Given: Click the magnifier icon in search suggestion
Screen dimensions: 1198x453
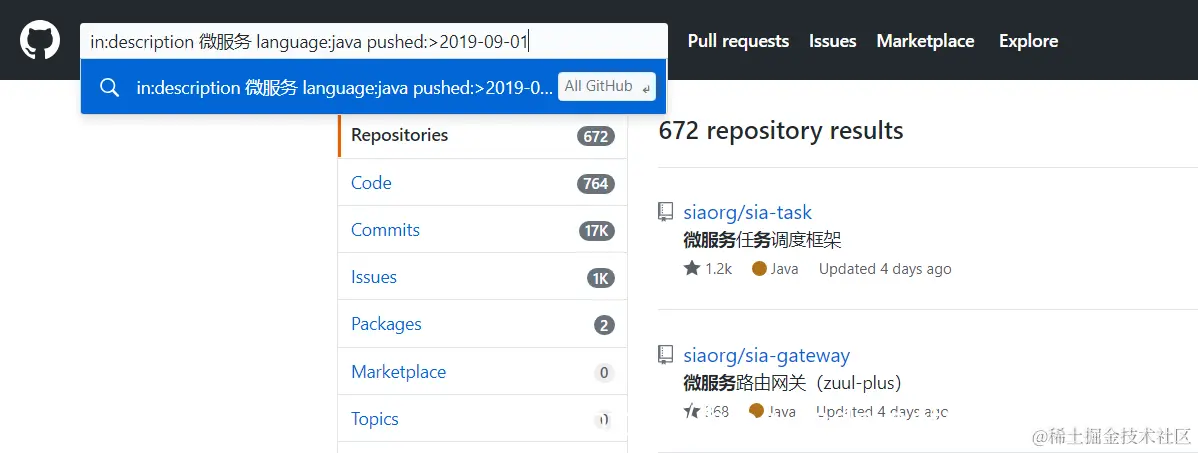Looking at the screenshot, I should point(109,87).
